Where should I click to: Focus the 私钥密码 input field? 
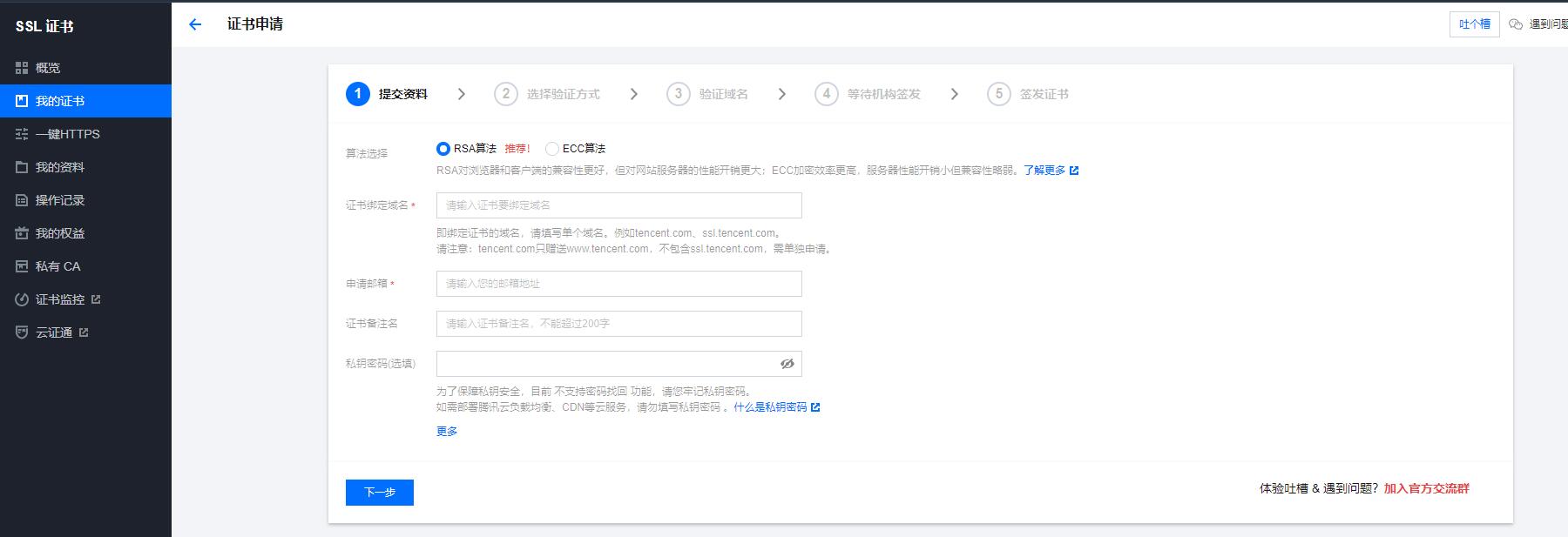pyautogui.click(x=619, y=364)
